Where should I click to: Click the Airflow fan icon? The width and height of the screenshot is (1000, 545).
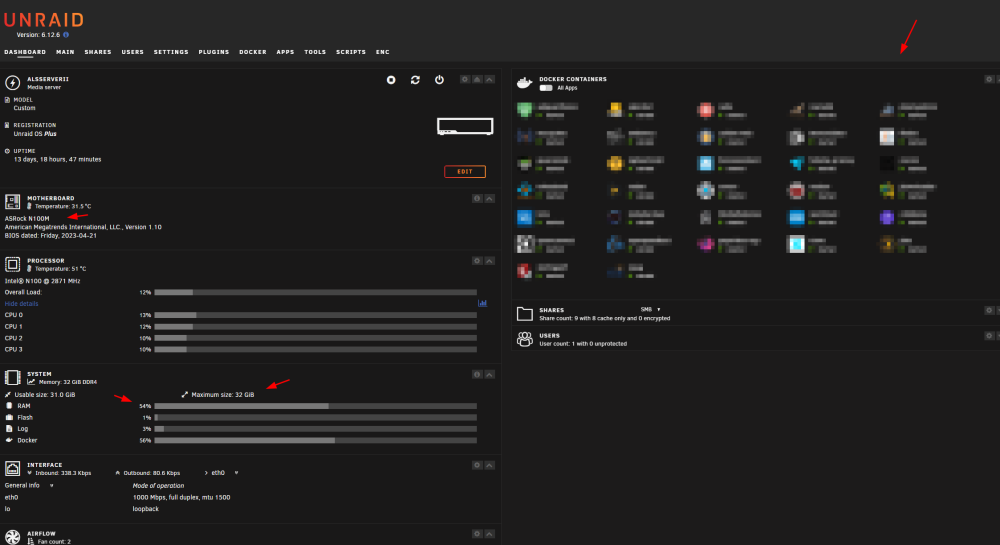point(12,537)
